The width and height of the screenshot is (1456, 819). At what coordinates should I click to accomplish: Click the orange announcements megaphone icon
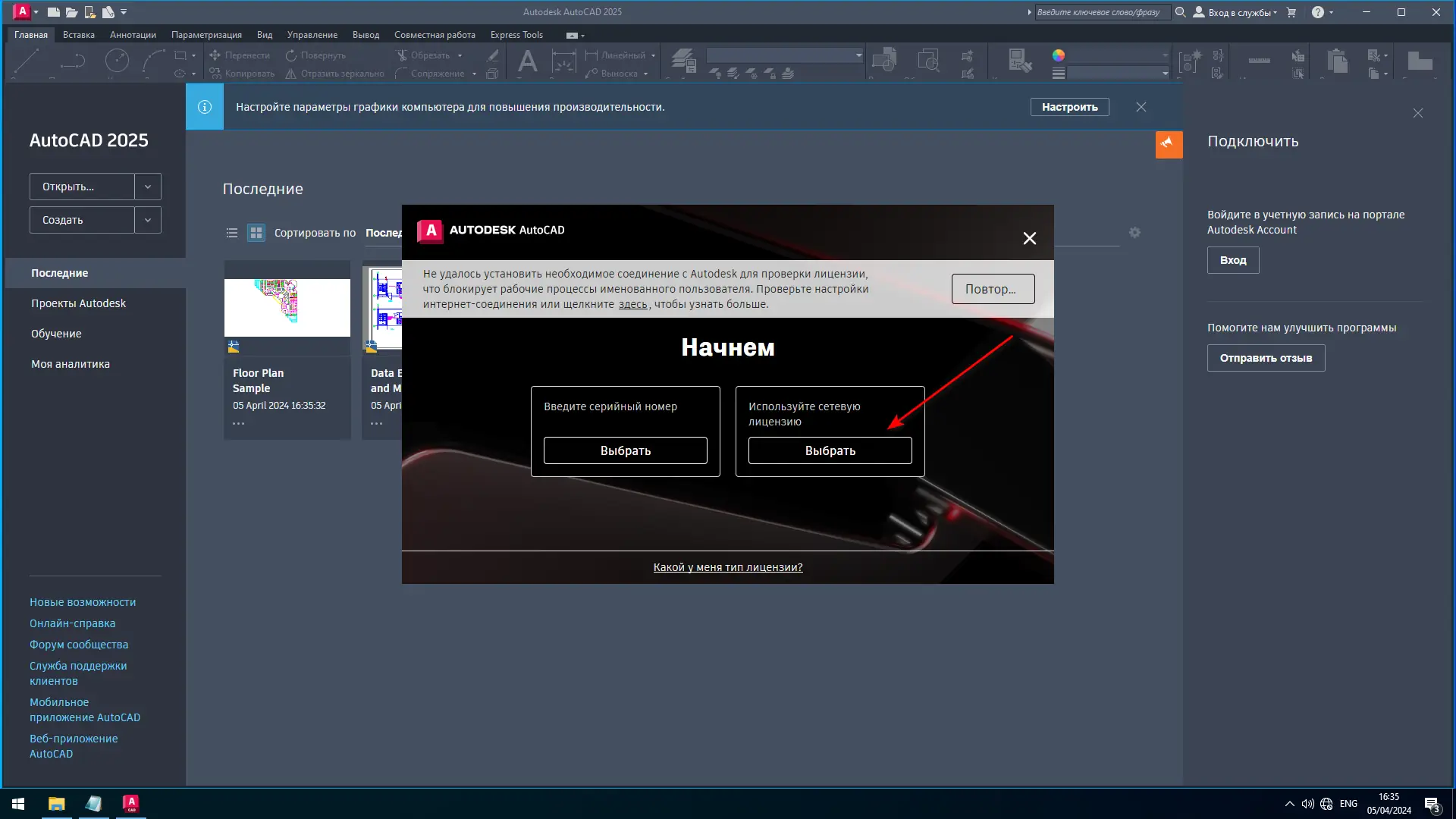click(1169, 144)
